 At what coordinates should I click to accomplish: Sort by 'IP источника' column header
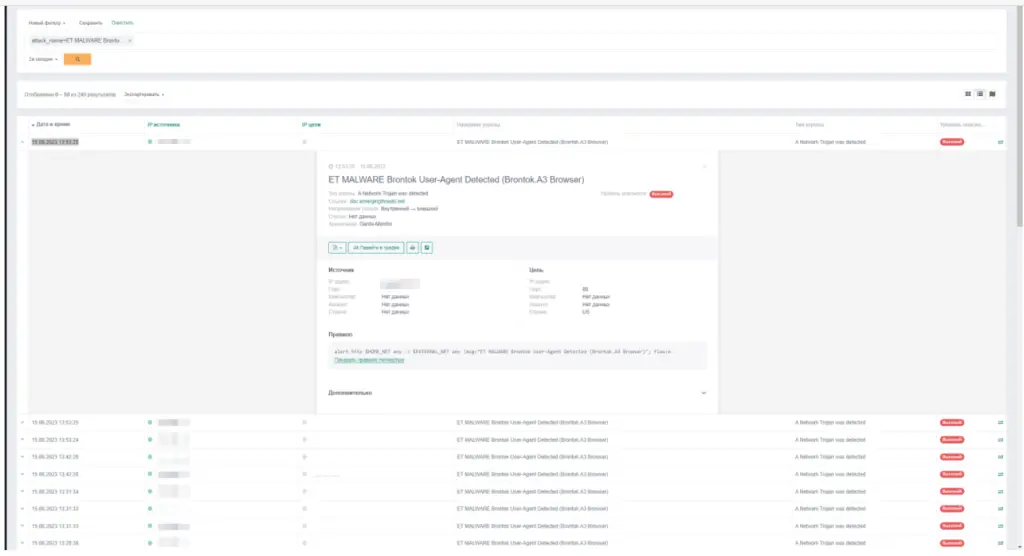point(163,124)
